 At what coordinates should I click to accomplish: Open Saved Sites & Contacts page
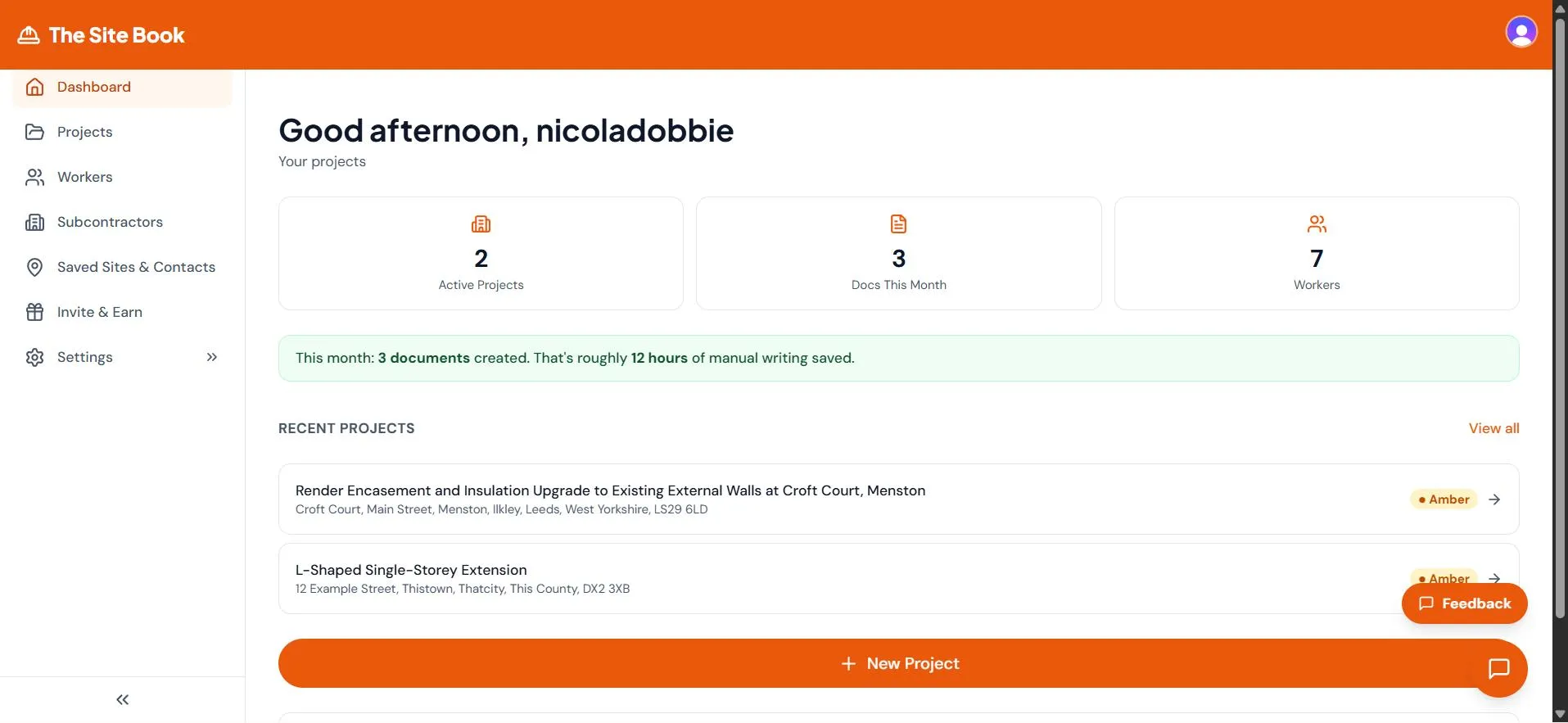pos(136,268)
